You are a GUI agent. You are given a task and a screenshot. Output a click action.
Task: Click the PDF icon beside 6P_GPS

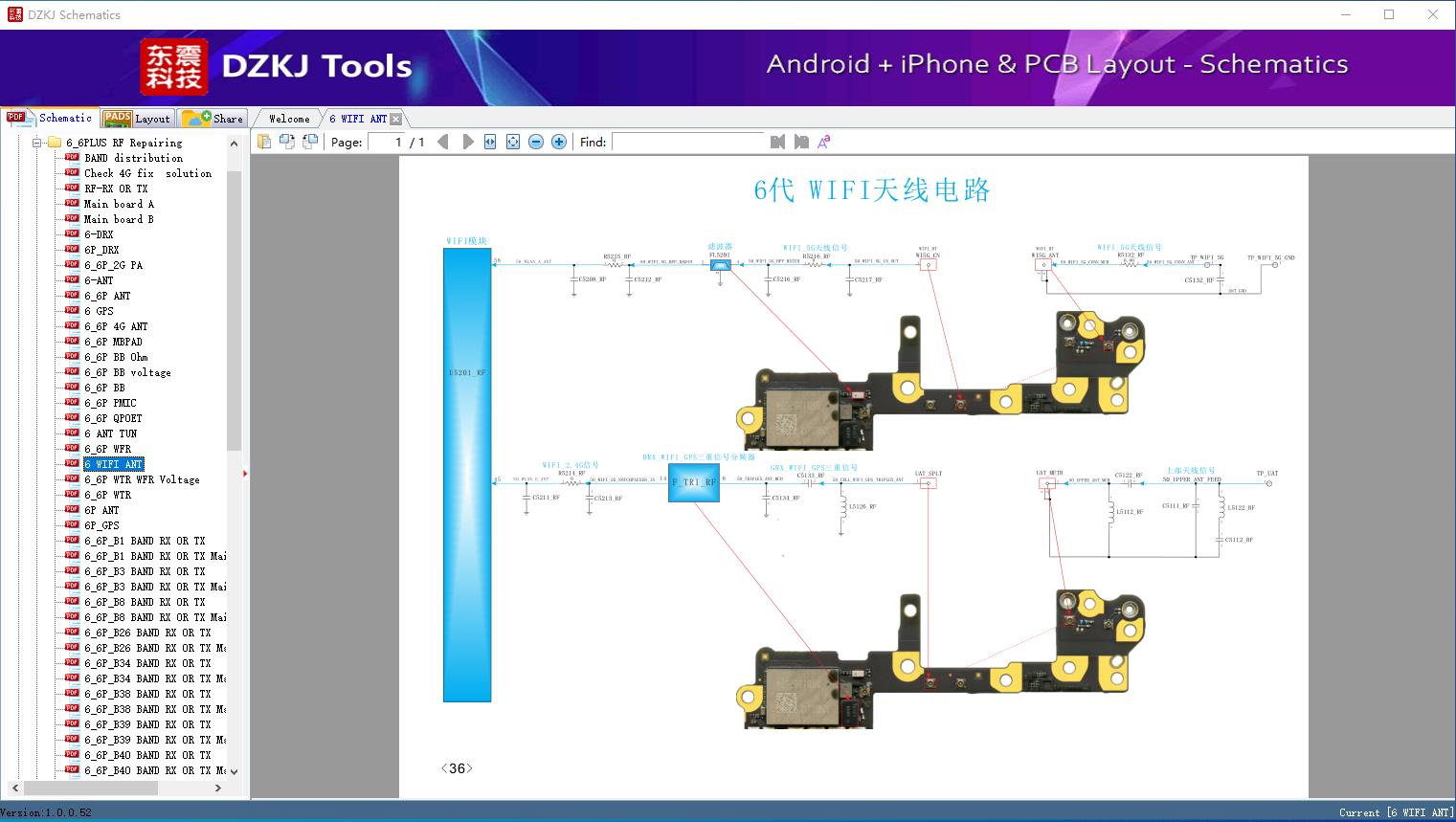(x=72, y=525)
